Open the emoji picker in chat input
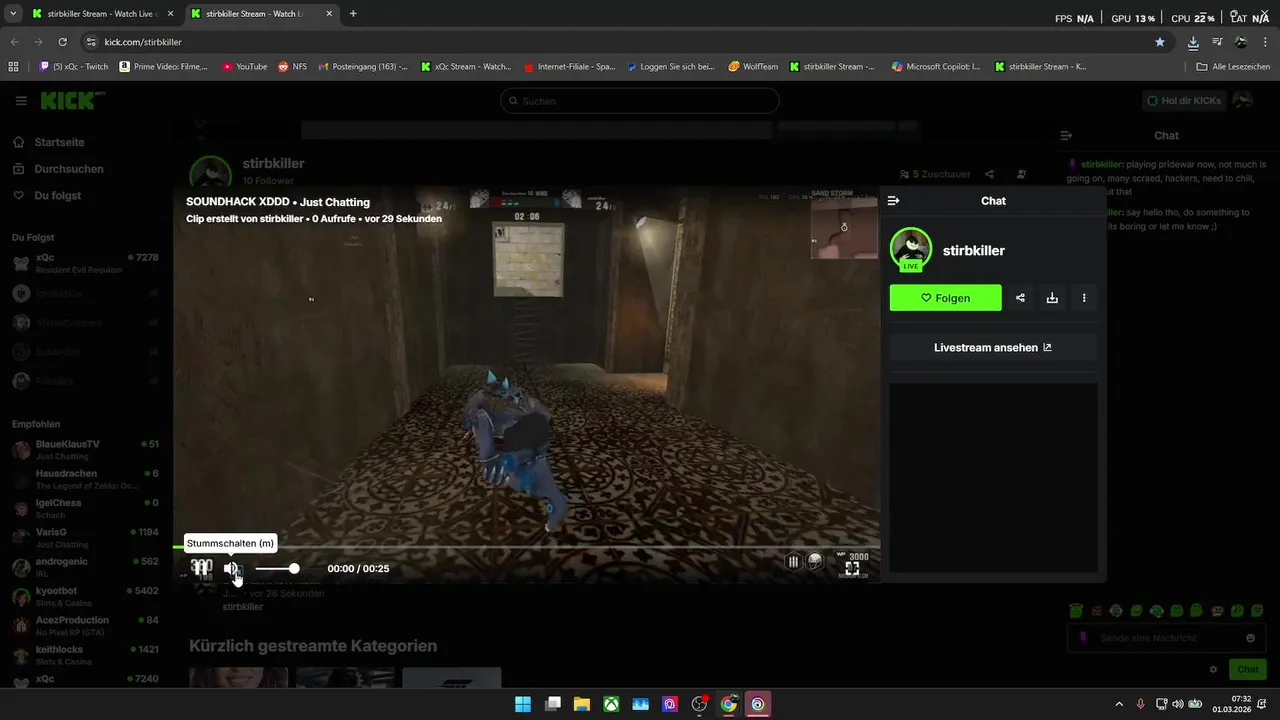 point(1250,638)
